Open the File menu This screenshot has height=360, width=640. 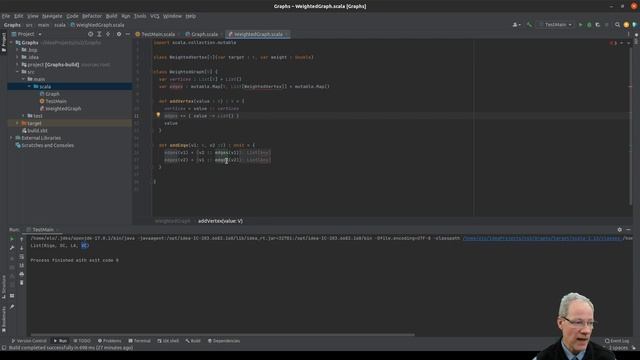pyautogui.click(x=6, y=16)
